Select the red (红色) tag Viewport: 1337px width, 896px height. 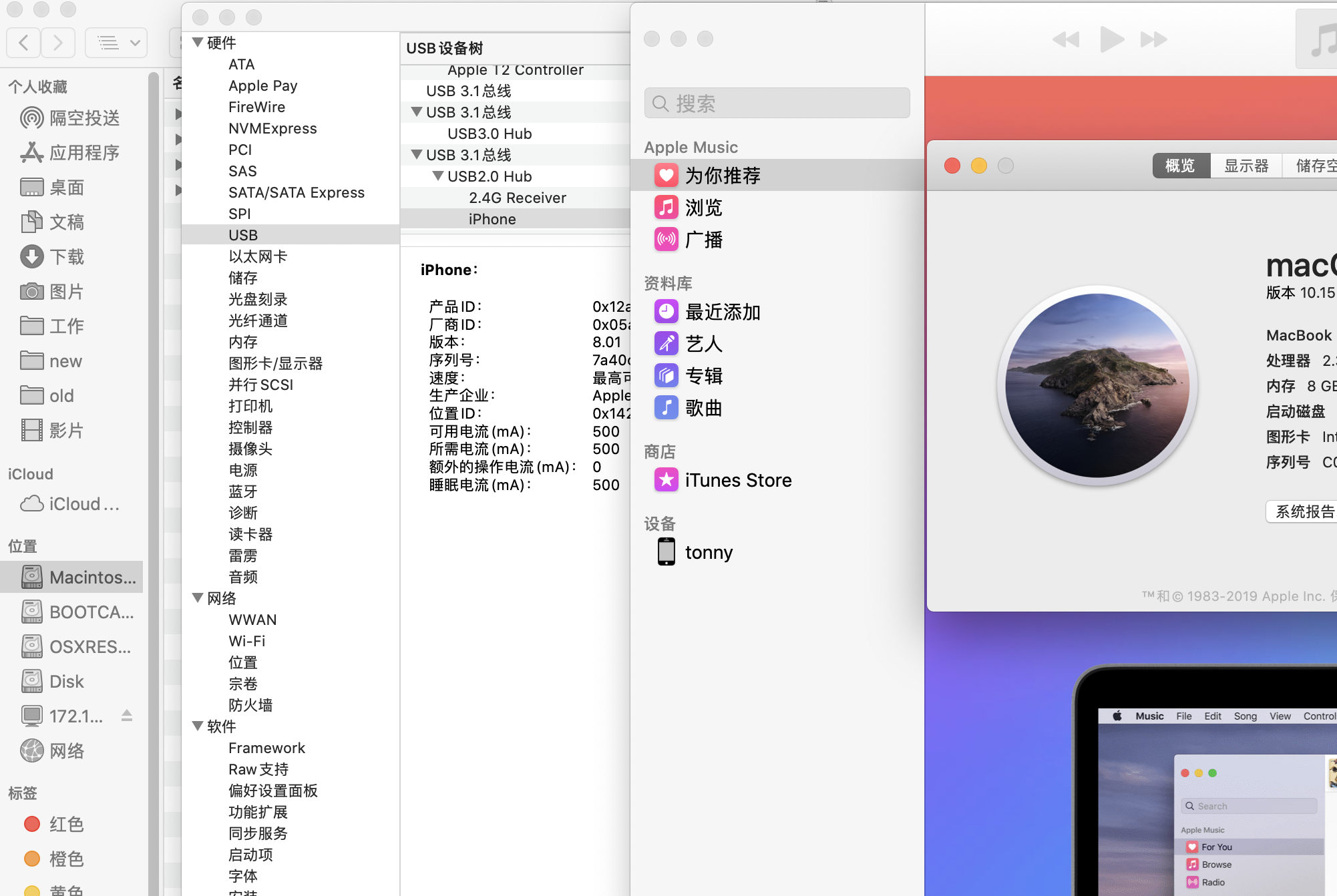pos(65,824)
